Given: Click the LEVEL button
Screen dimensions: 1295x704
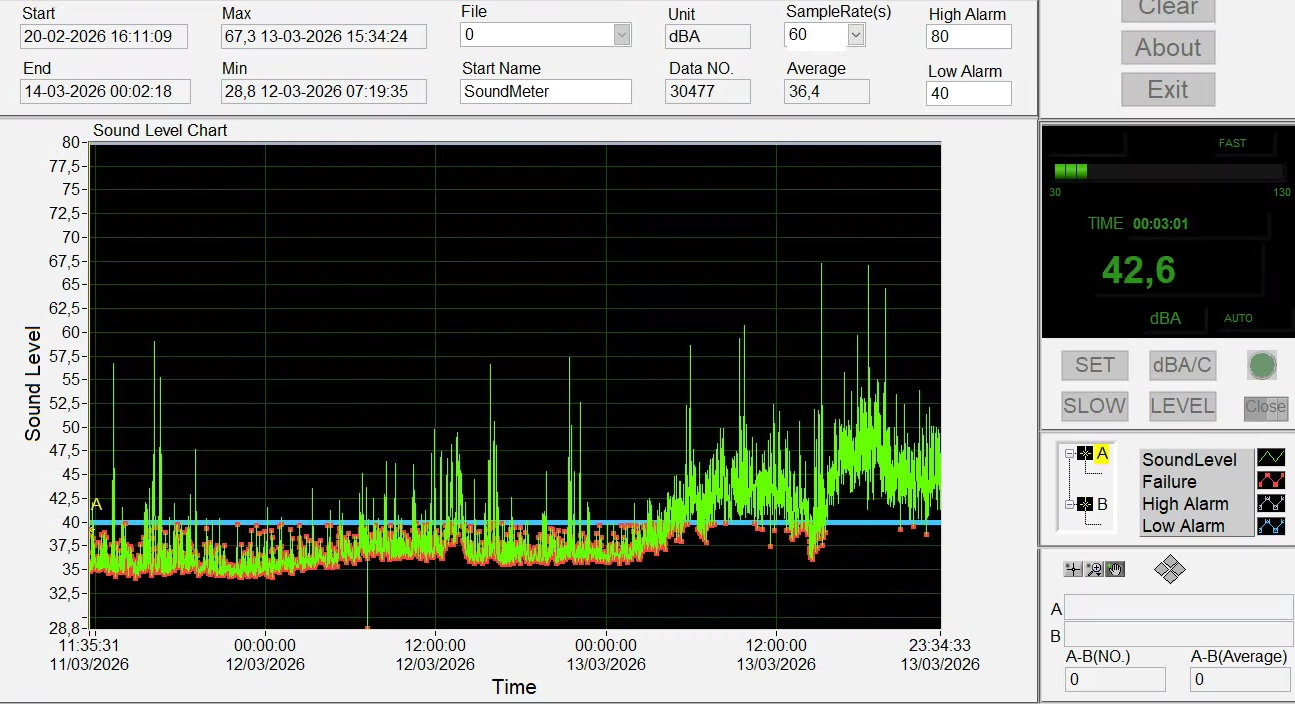Looking at the screenshot, I should tap(1181, 406).
